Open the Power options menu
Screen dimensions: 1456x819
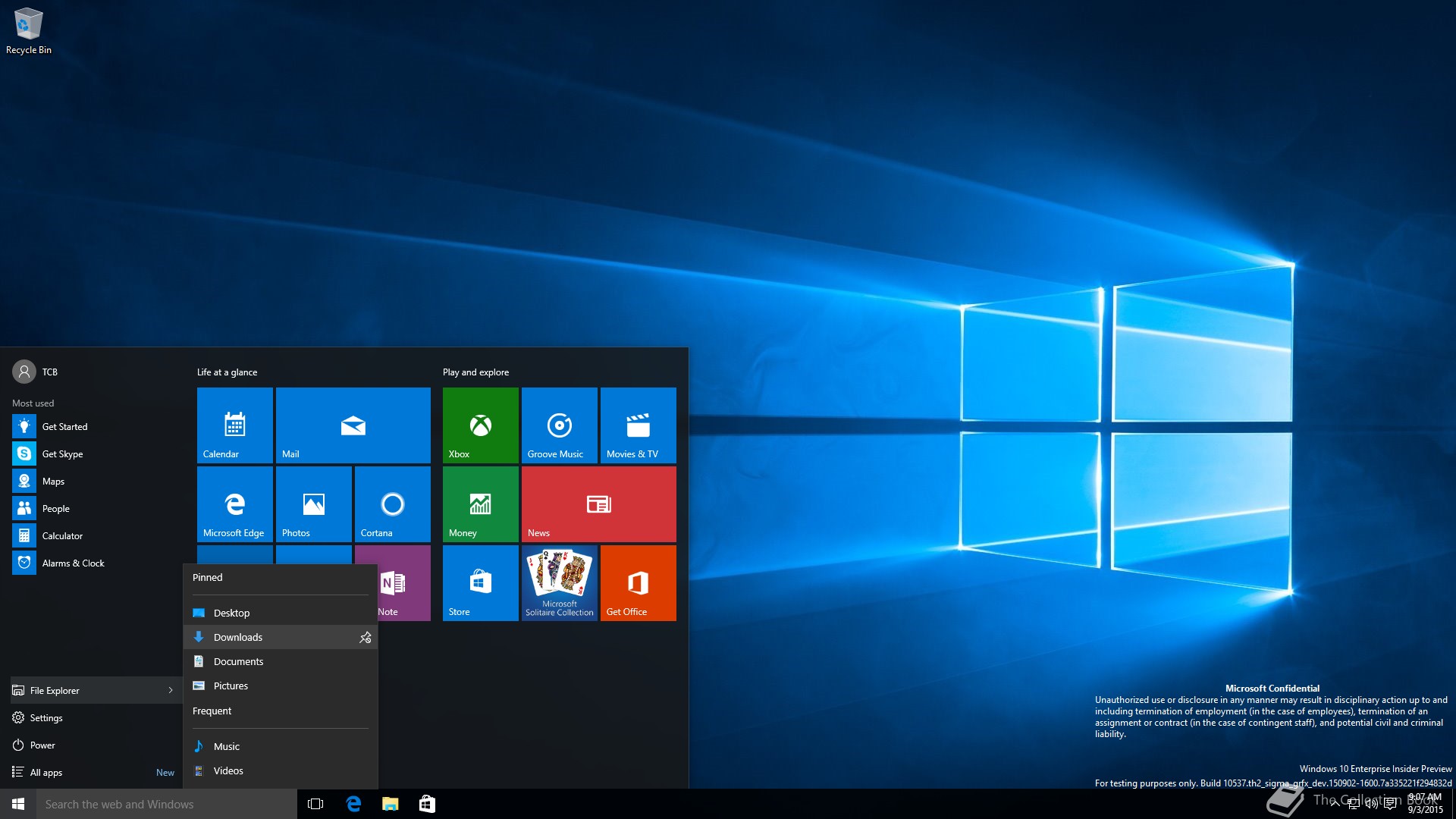[x=96, y=745]
